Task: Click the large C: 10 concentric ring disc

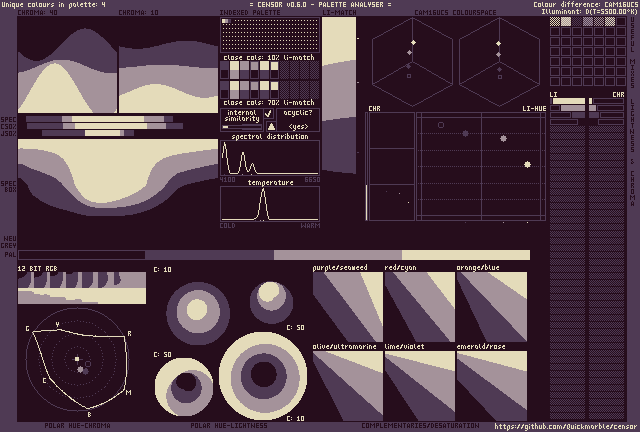Action: [x=263, y=376]
